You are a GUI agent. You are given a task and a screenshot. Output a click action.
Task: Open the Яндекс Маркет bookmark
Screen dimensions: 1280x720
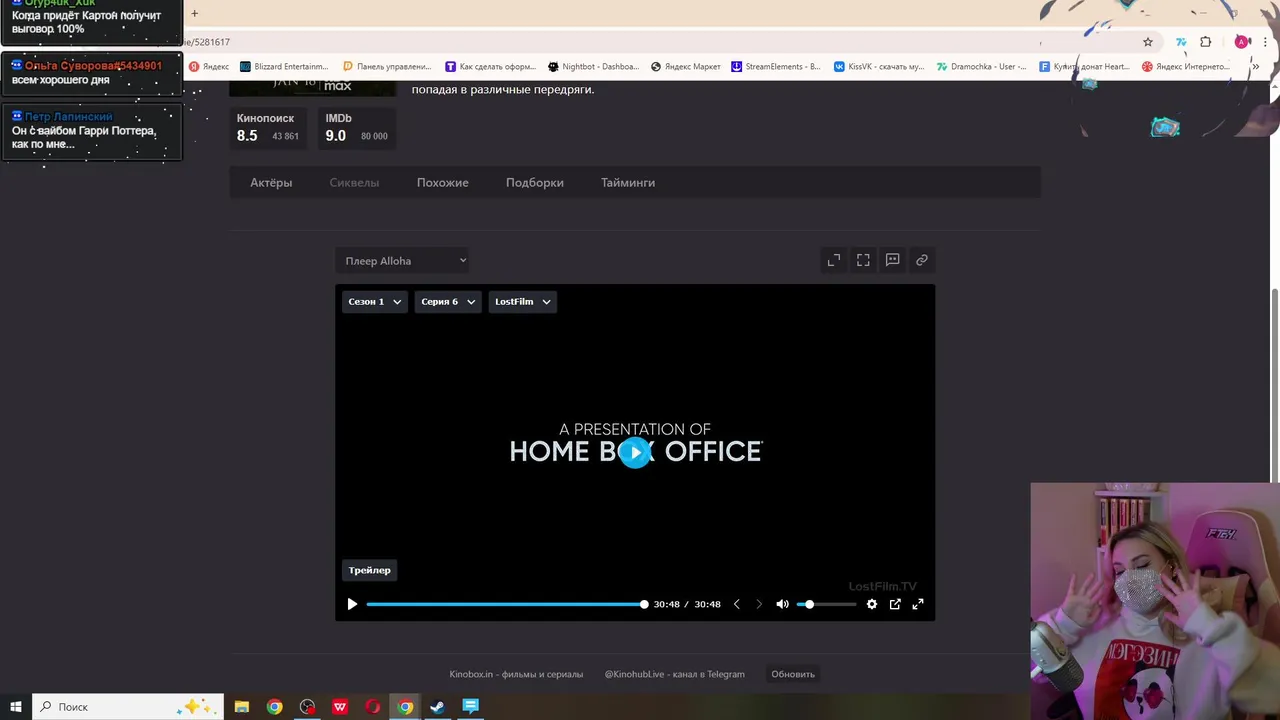point(686,67)
